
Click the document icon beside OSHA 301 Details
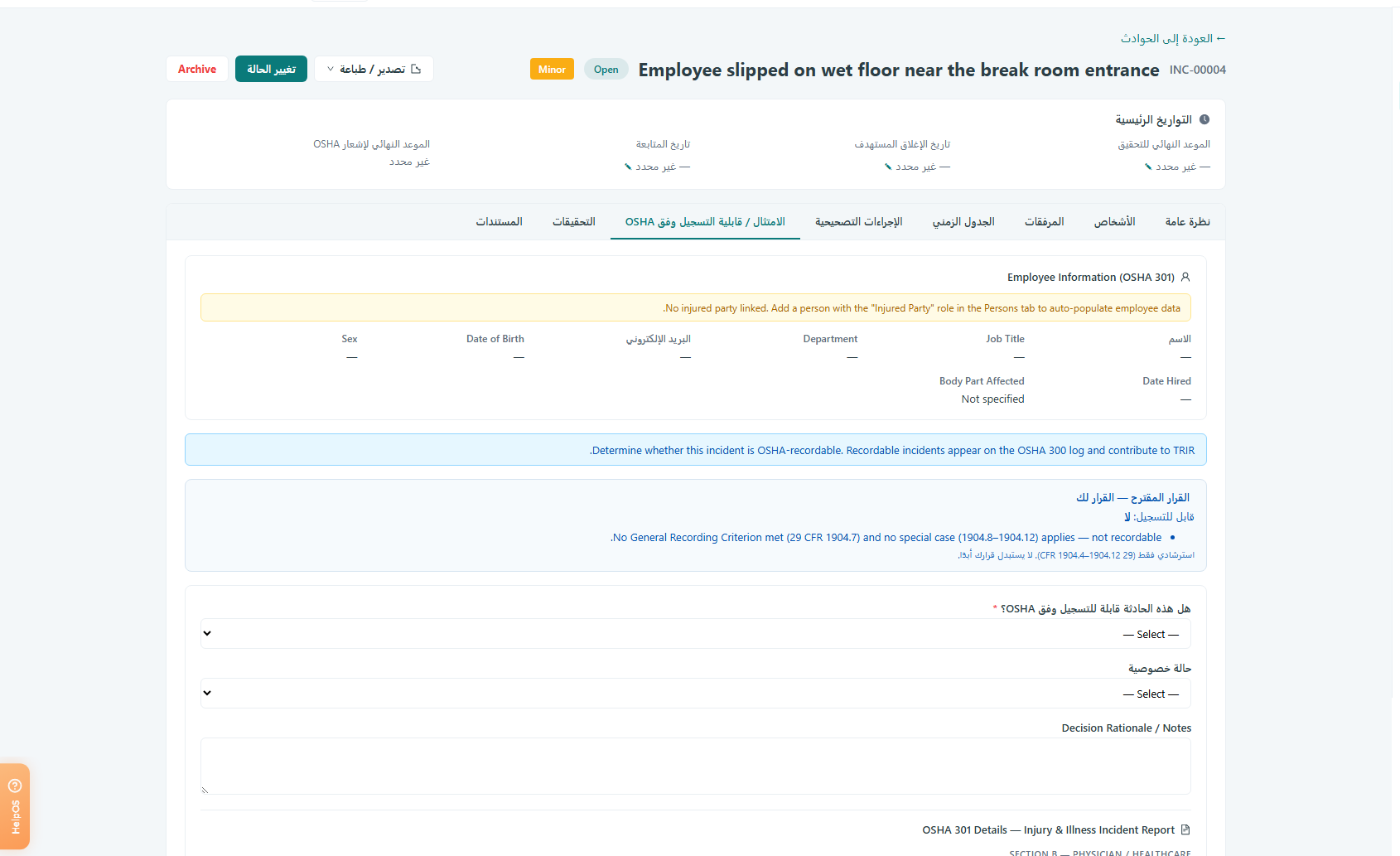[x=1185, y=829]
